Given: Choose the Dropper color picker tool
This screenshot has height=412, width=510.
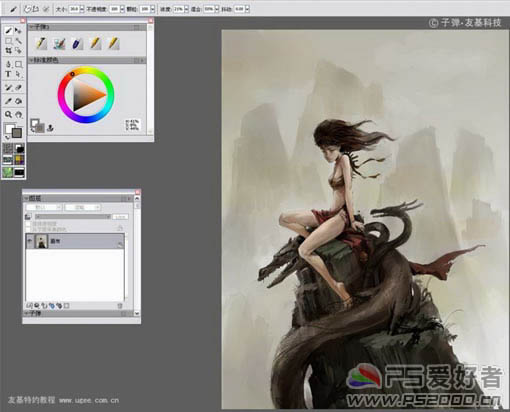Looking at the screenshot, I should 8,101.
